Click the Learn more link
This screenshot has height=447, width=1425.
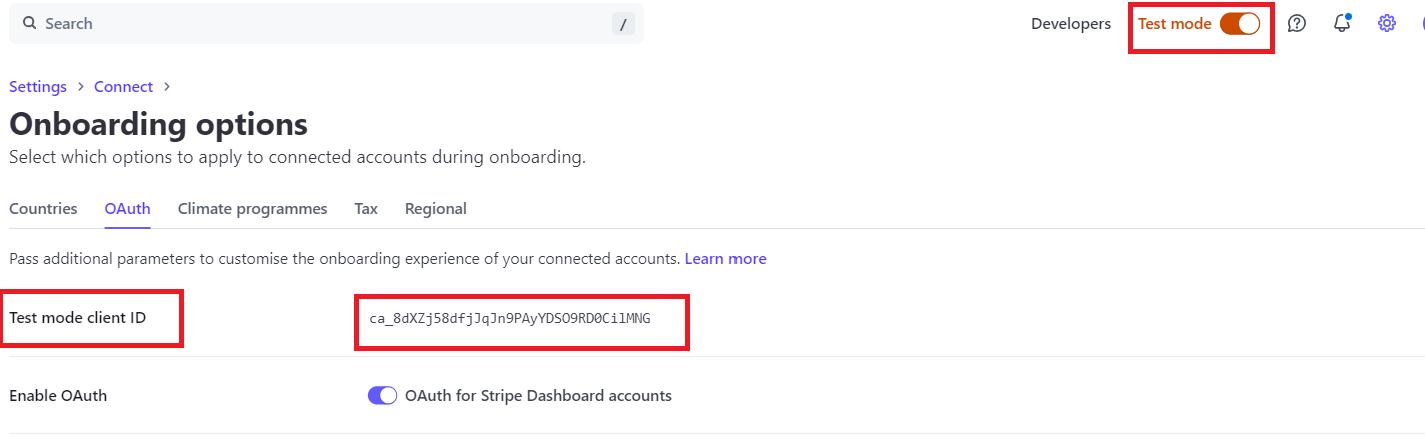(725, 259)
